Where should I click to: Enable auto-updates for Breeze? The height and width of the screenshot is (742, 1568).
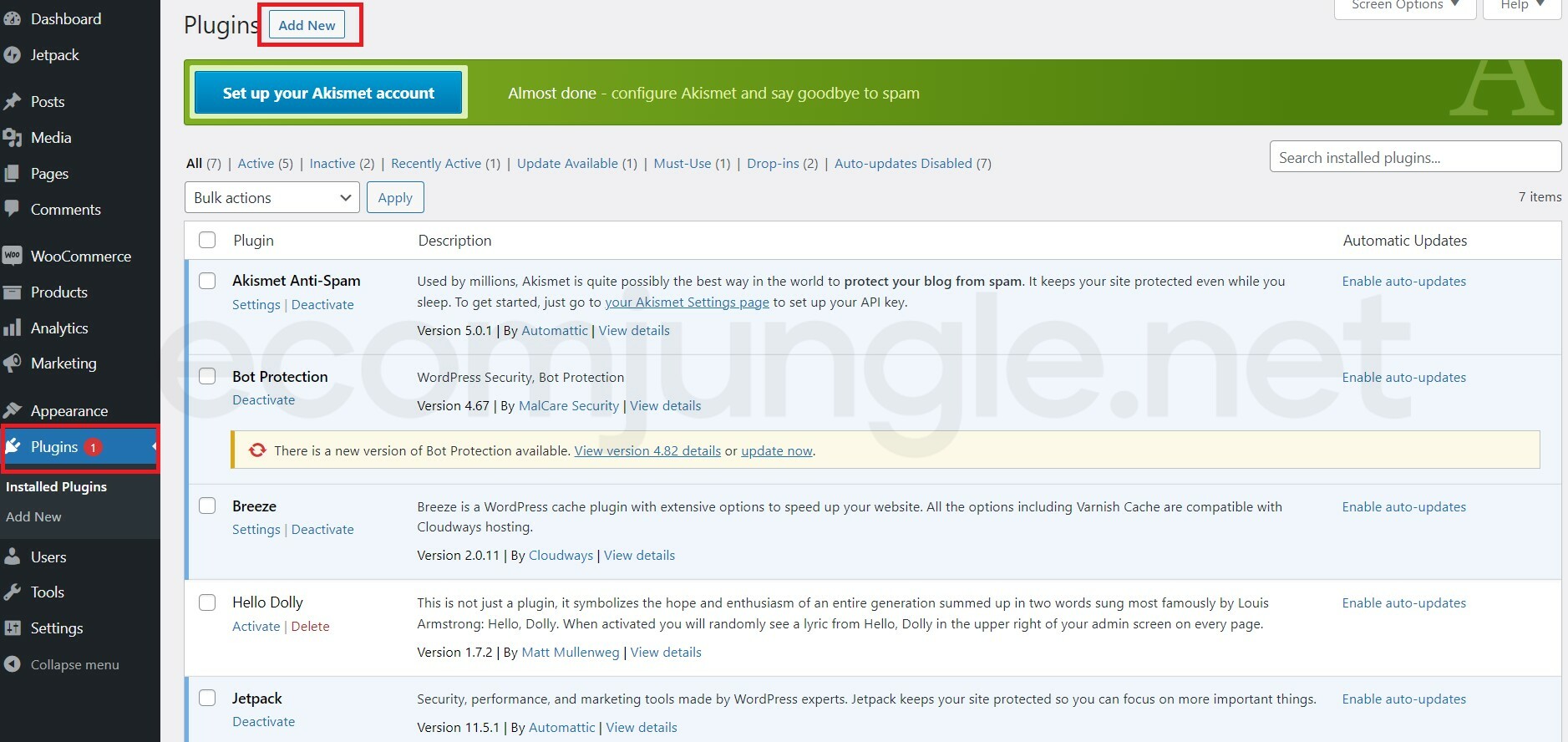1404,507
